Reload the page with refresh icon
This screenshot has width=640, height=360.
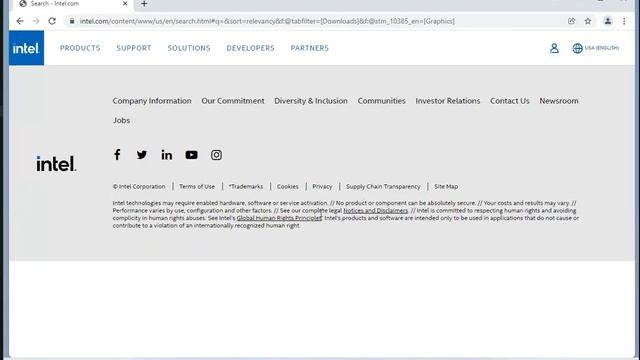click(52, 21)
